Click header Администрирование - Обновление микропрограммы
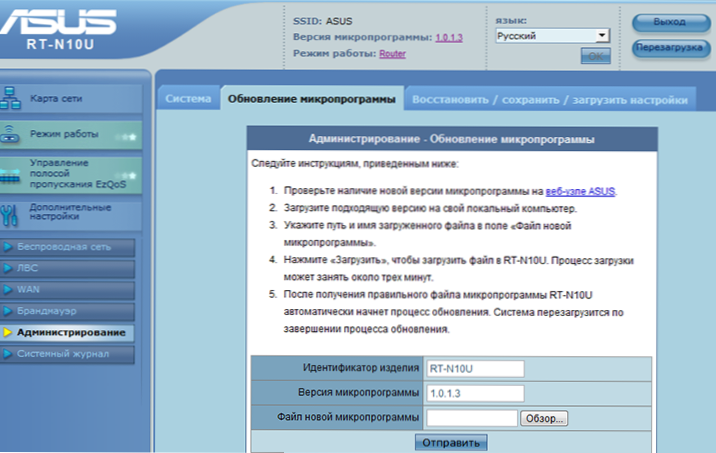The image size is (716, 453). tap(452, 139)
